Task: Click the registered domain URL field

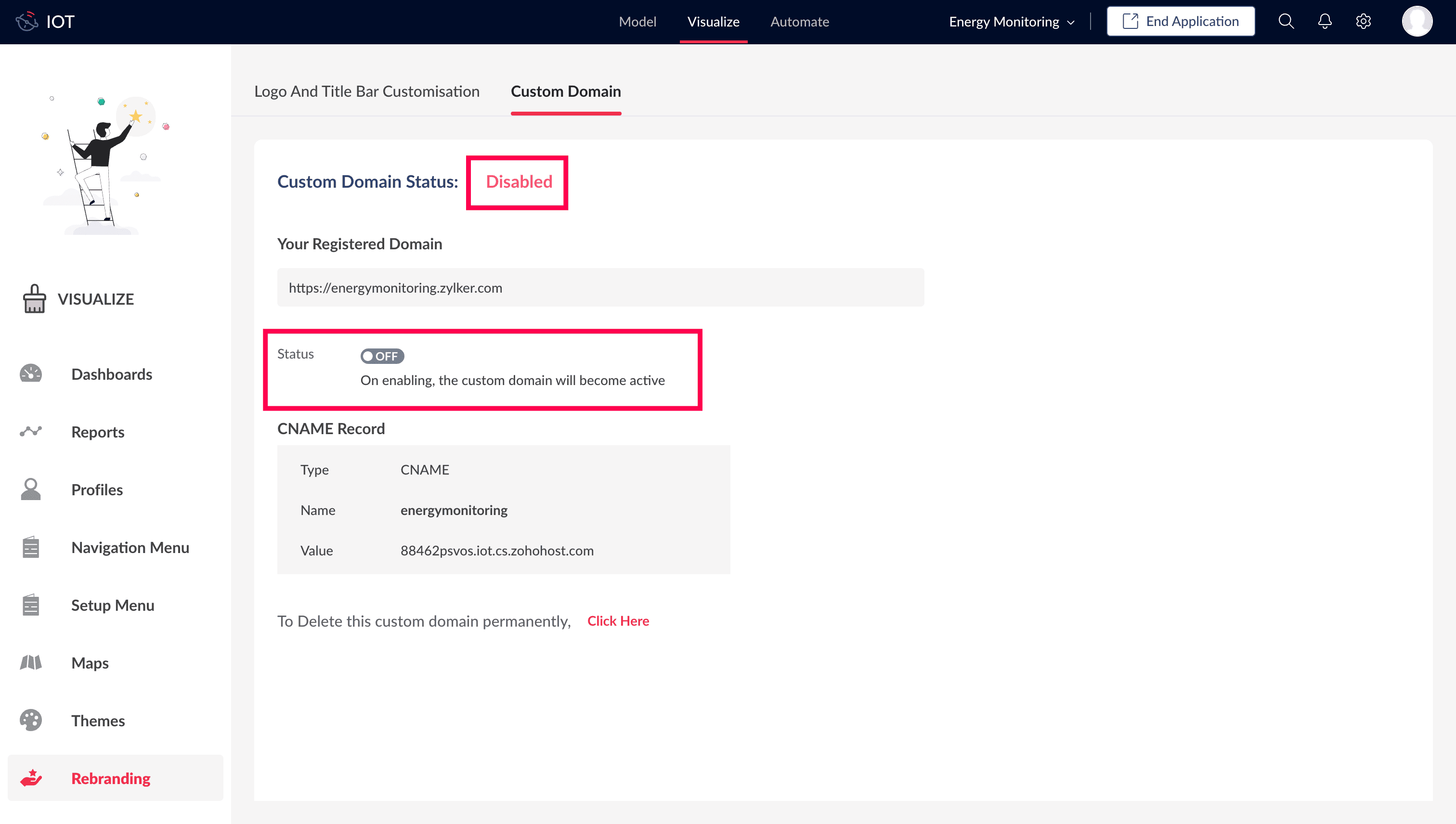Action: (x=600, y=287)
